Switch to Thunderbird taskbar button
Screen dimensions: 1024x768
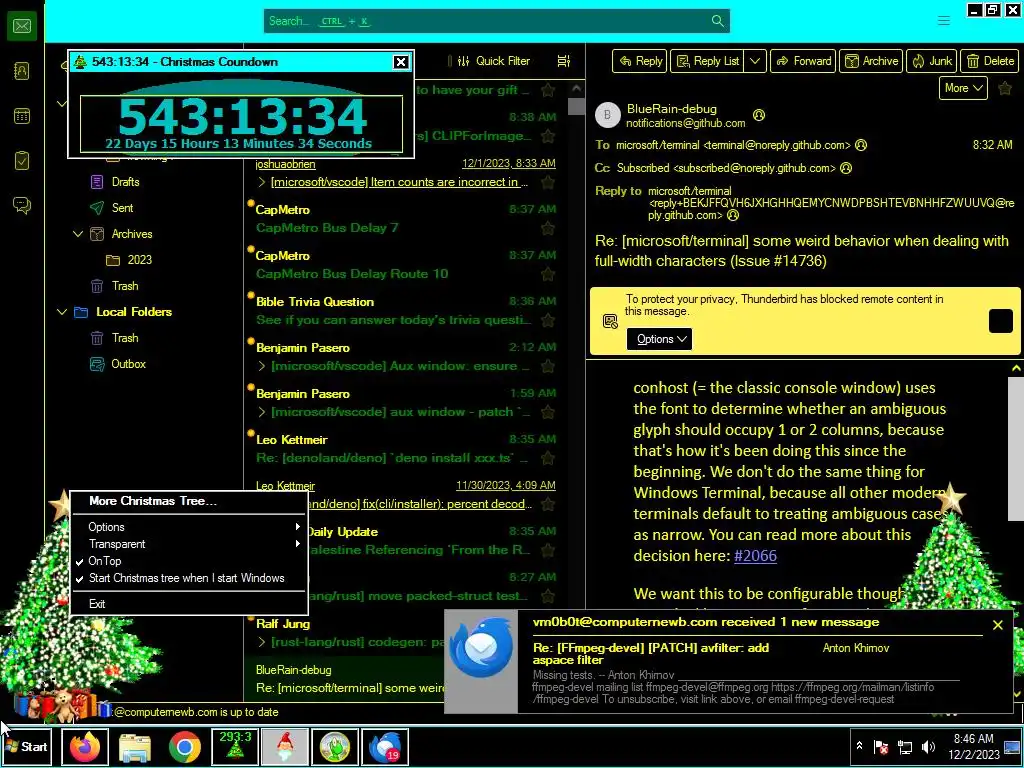(x=385, y=746)
